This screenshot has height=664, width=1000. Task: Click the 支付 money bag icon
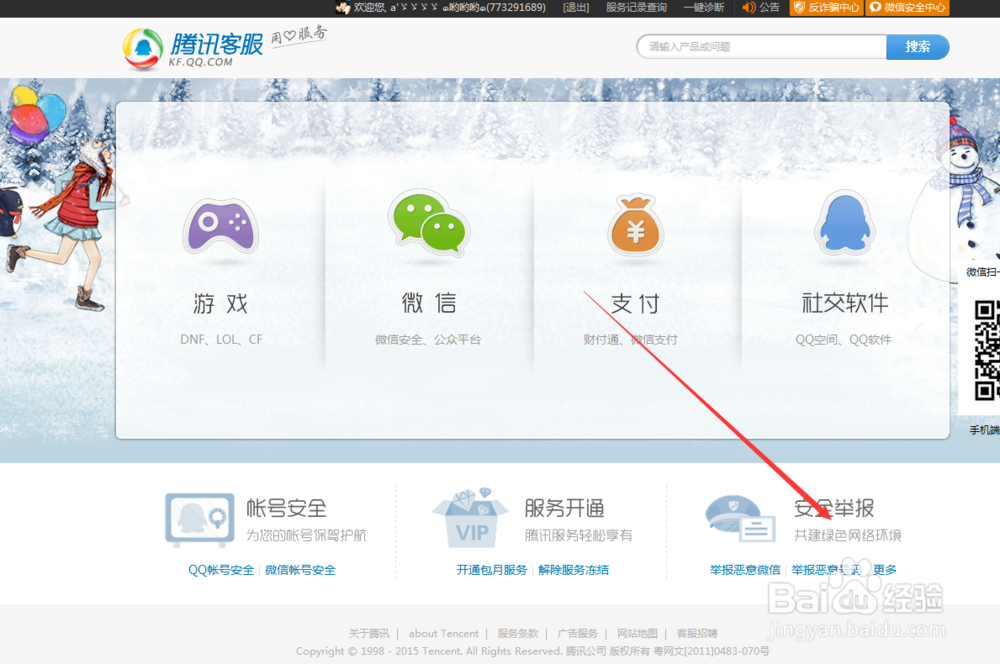636,224
